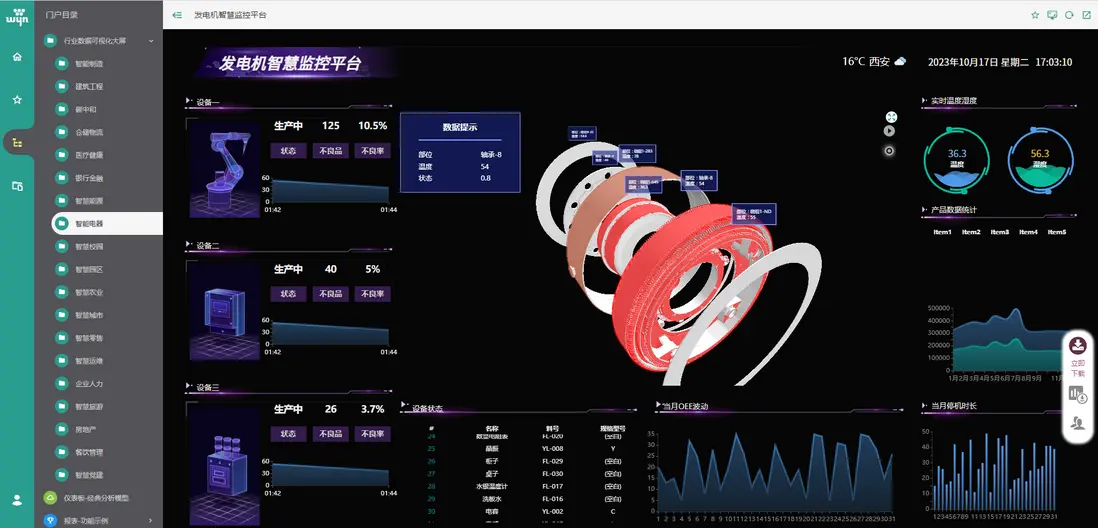
Task: Click the FL-029 cell in 设备状态 table
Action: click(x=552, y=461)
